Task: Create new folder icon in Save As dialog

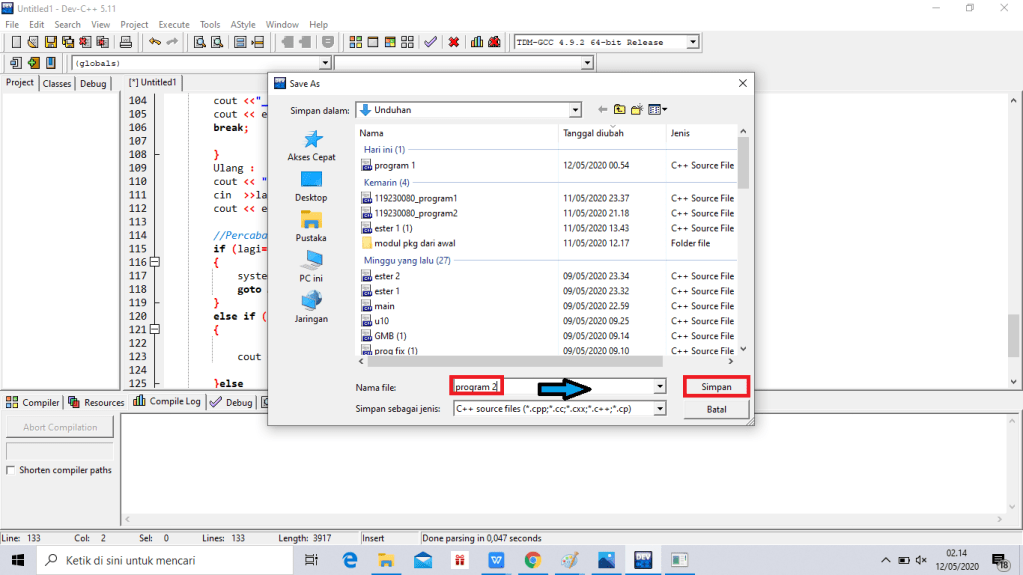Action: coord(637,110)
